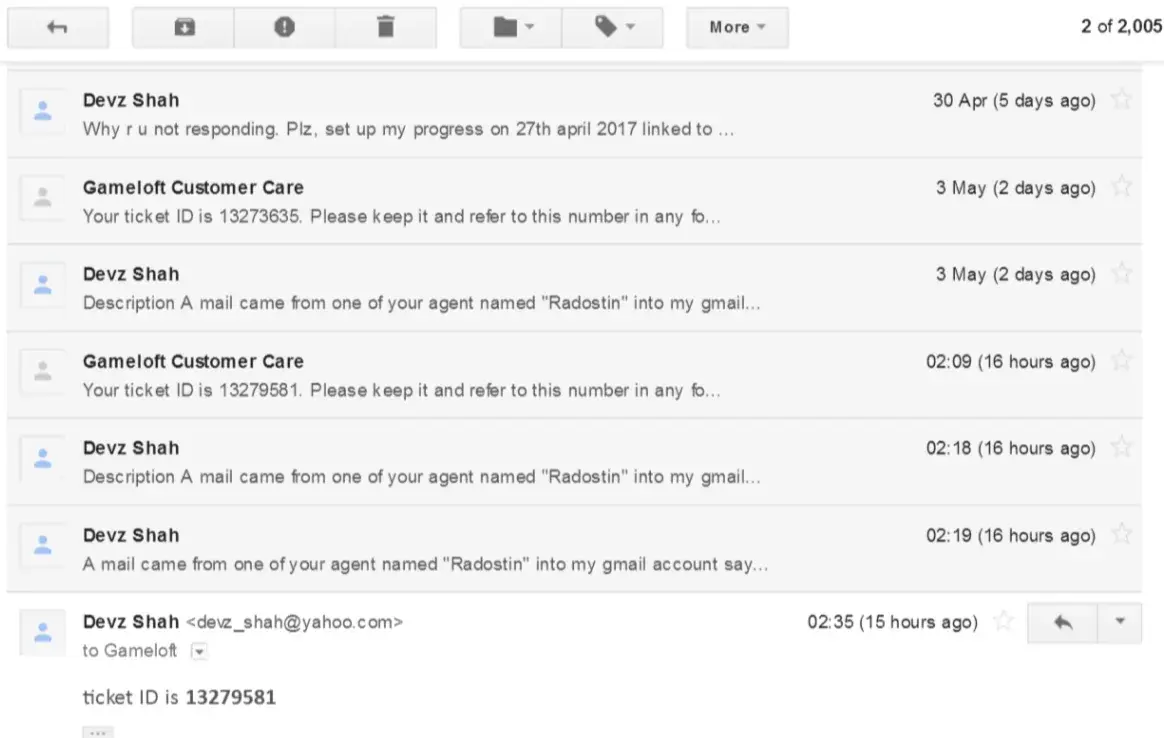Show recipient details next to 'to Gameloft'
1164x738 pixels.
[198, 651]
